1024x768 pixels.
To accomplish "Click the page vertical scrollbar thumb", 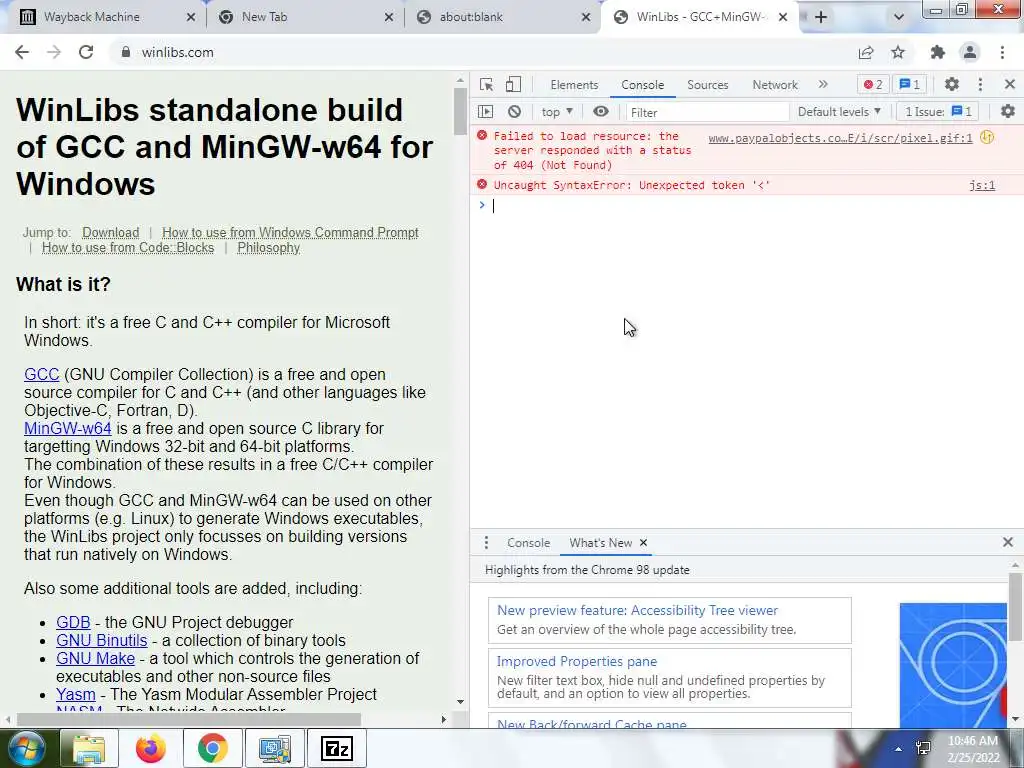I will [x=460, y=111].
